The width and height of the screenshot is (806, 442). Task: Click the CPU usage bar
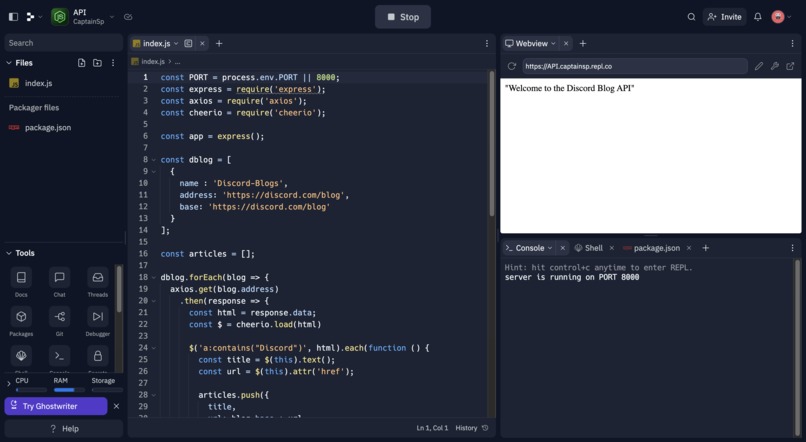[31, 390]
